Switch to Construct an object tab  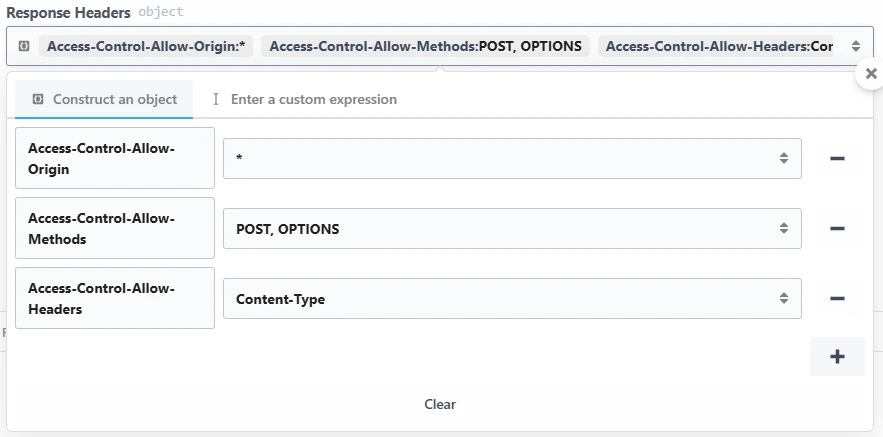(x=104, y=99)
